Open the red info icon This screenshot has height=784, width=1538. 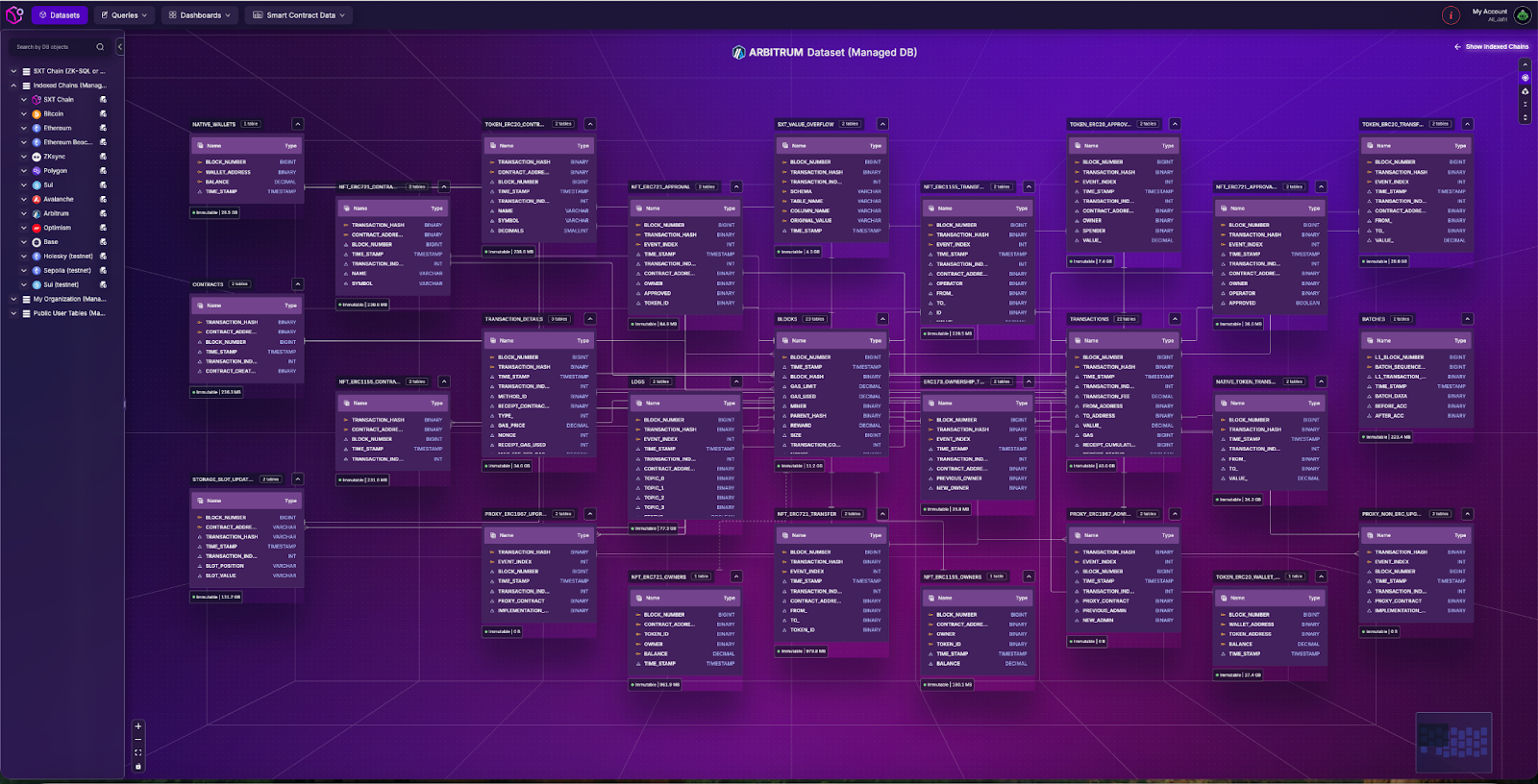tap(1451, 15)
